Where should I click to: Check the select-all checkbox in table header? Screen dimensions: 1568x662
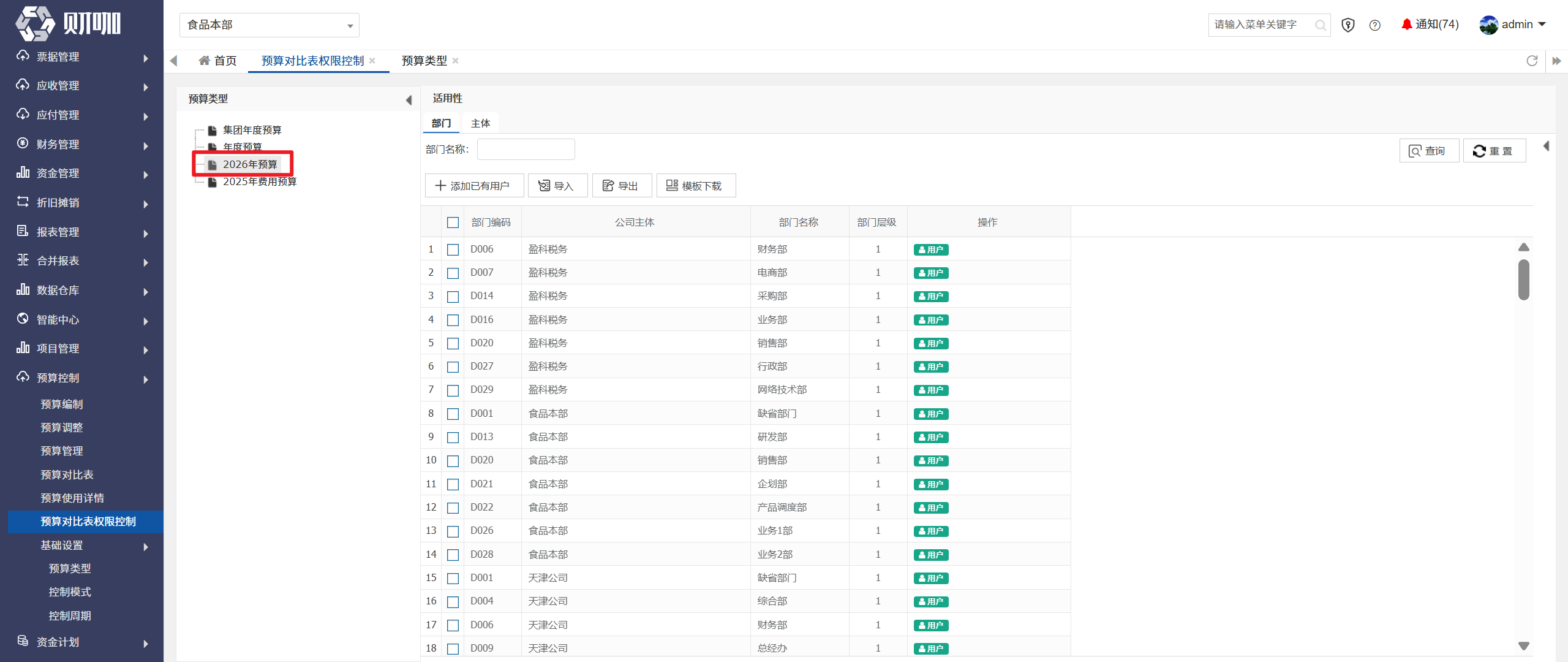pos(453,223)
